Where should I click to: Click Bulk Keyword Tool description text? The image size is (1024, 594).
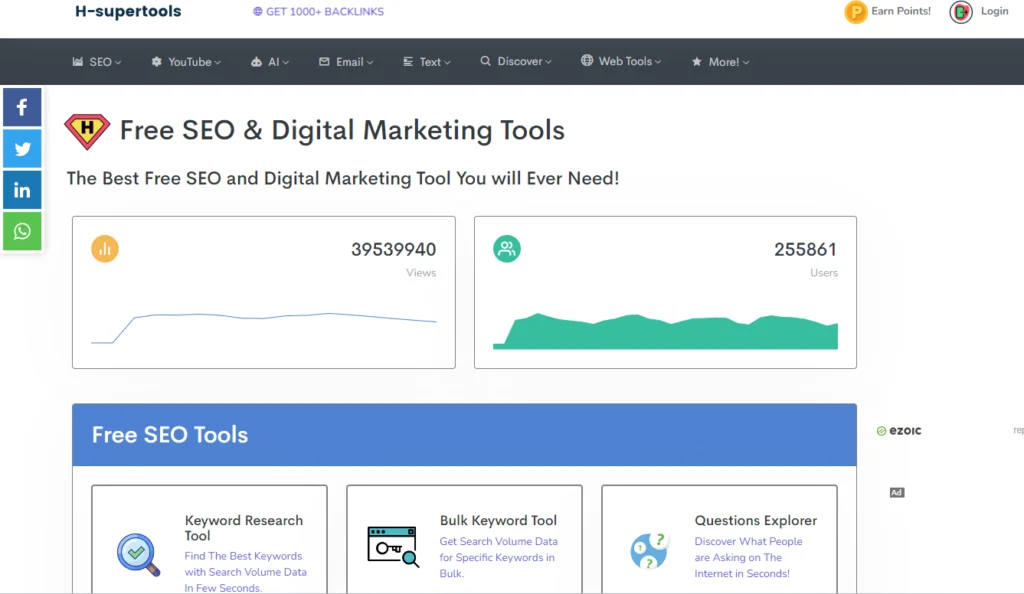click(498, 557)
